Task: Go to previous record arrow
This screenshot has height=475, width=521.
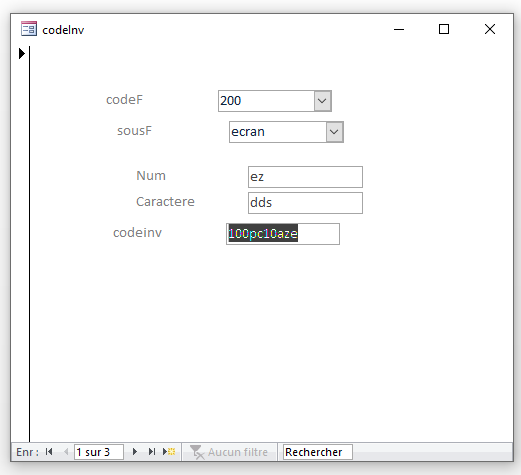Action: click(x=66, y=452)
